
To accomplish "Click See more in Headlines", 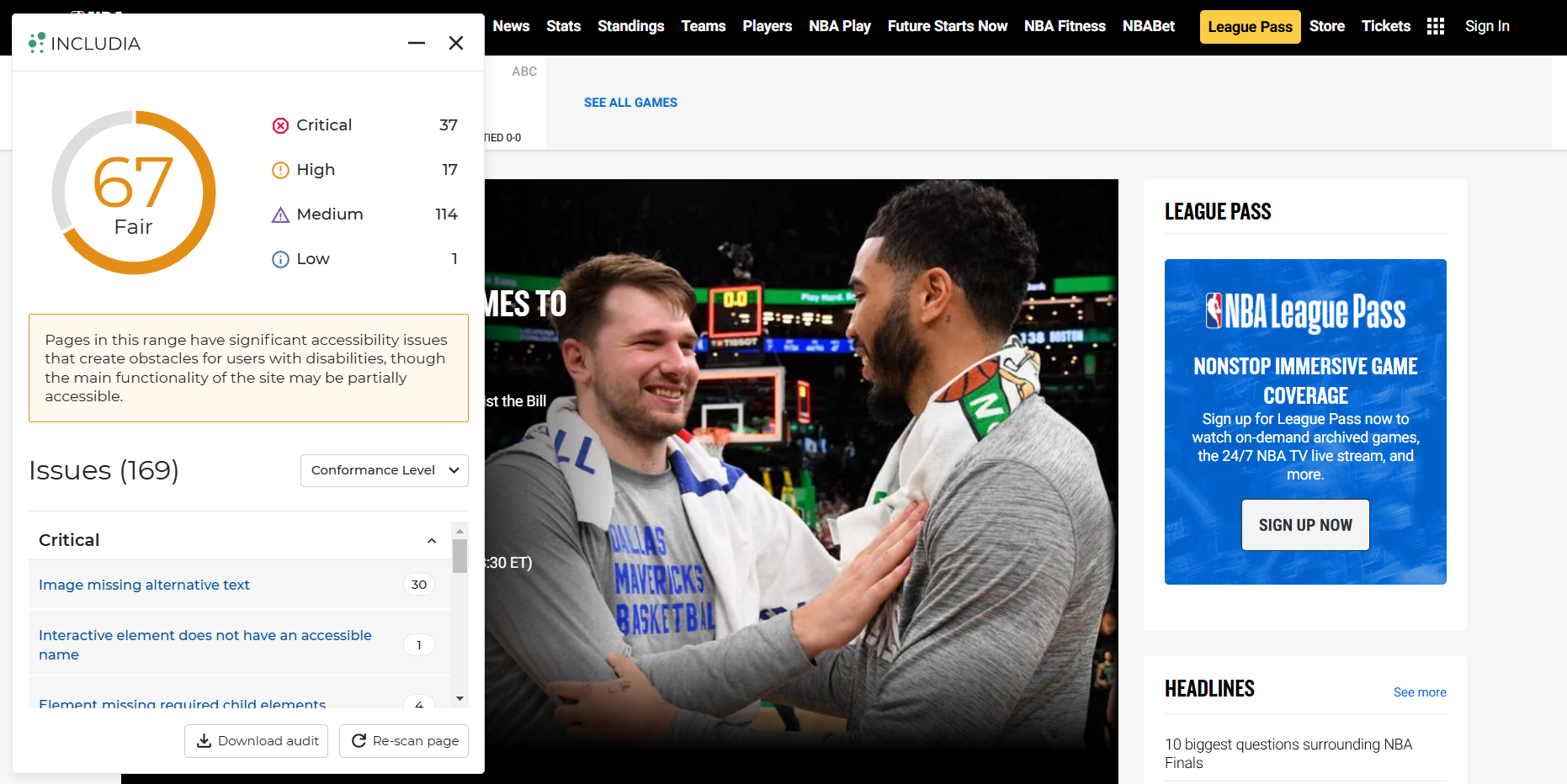I will [x=1420, y=692].
